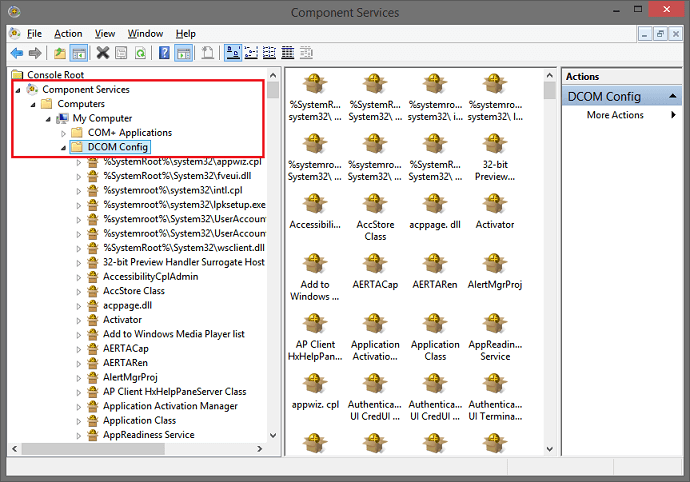
Task: Collapse the My Computer node
Action: click(x=48, y=119)
